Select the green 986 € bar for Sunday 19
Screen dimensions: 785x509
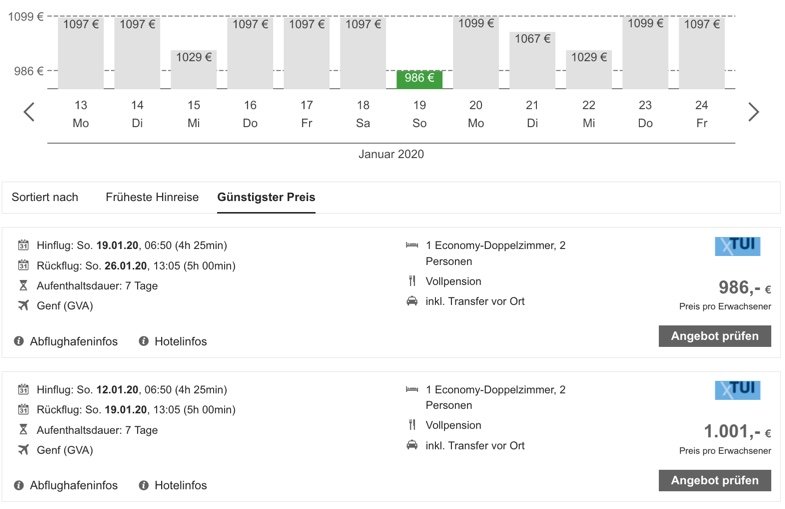pos(419,79)
